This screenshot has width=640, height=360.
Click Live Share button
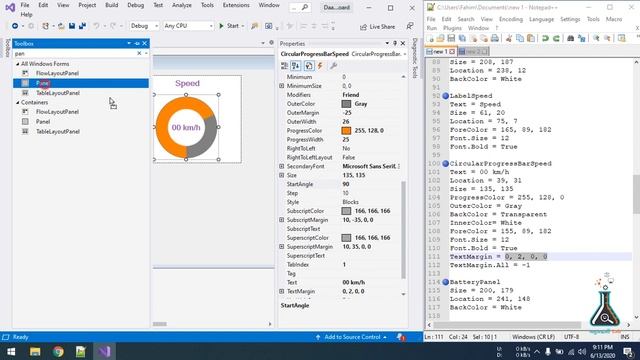378,27
